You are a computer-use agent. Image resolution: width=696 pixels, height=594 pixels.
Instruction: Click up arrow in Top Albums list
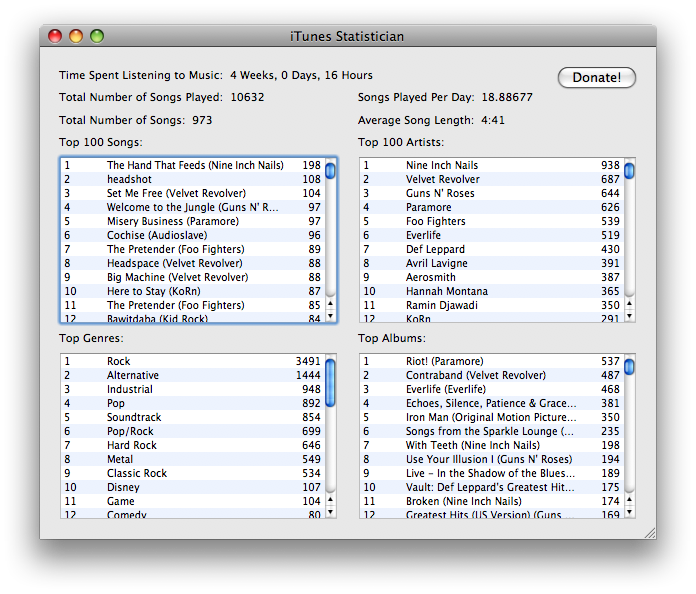click(629, 499)
